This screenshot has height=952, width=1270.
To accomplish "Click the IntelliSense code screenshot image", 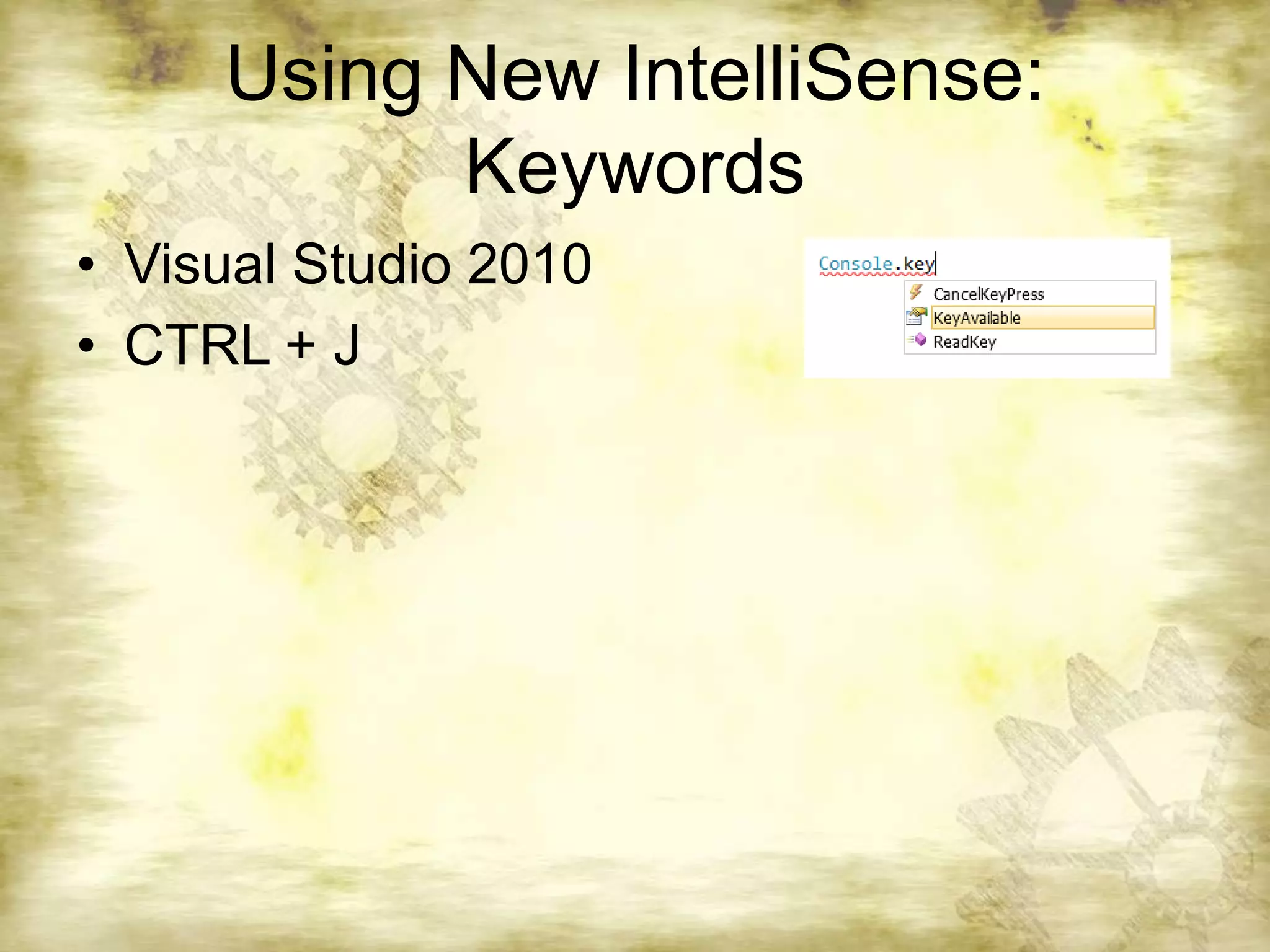I will (987, 308).
